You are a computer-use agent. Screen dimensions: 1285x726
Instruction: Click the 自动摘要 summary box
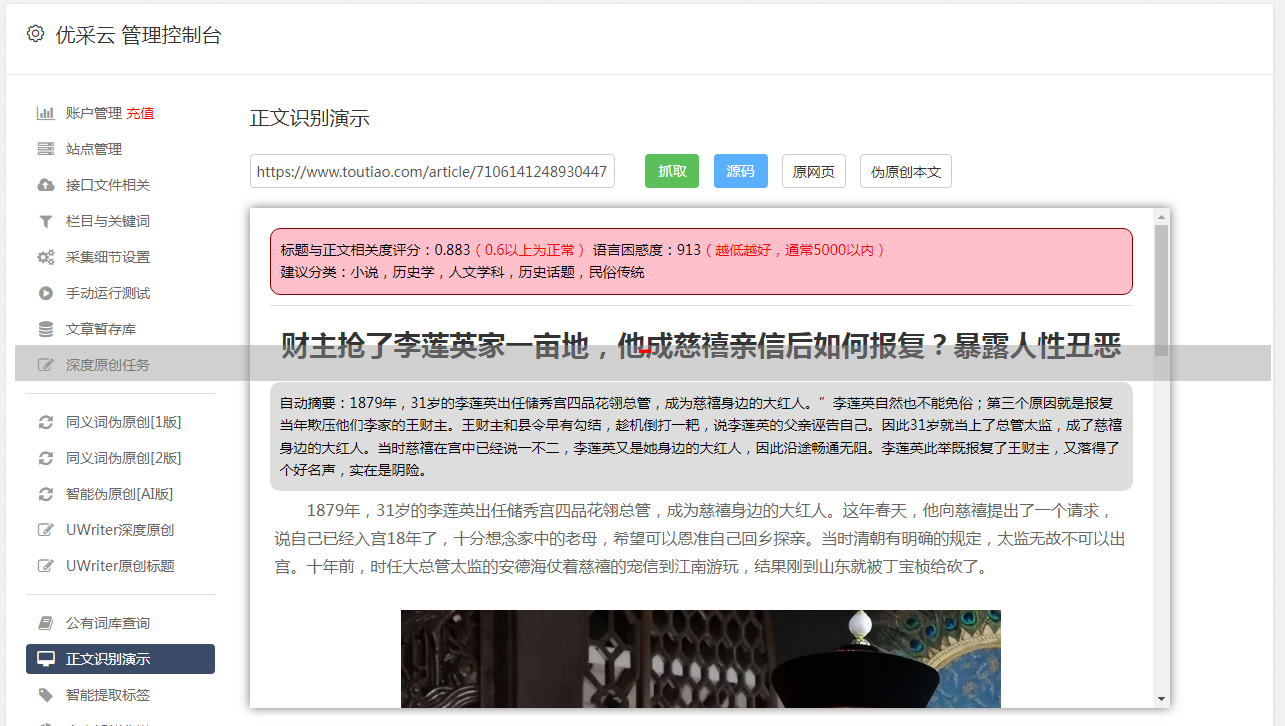point(701,436)
